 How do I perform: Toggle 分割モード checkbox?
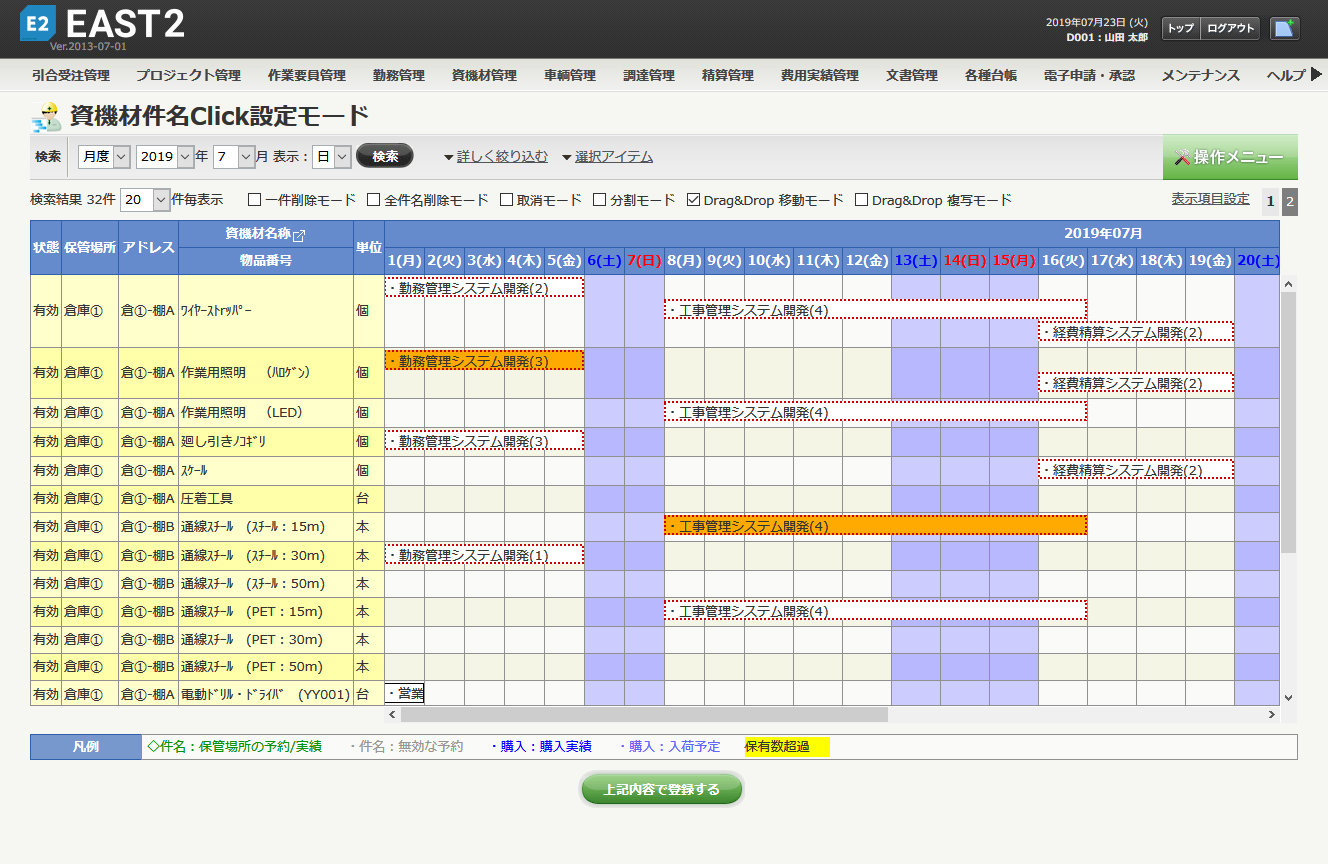point(600,200)
